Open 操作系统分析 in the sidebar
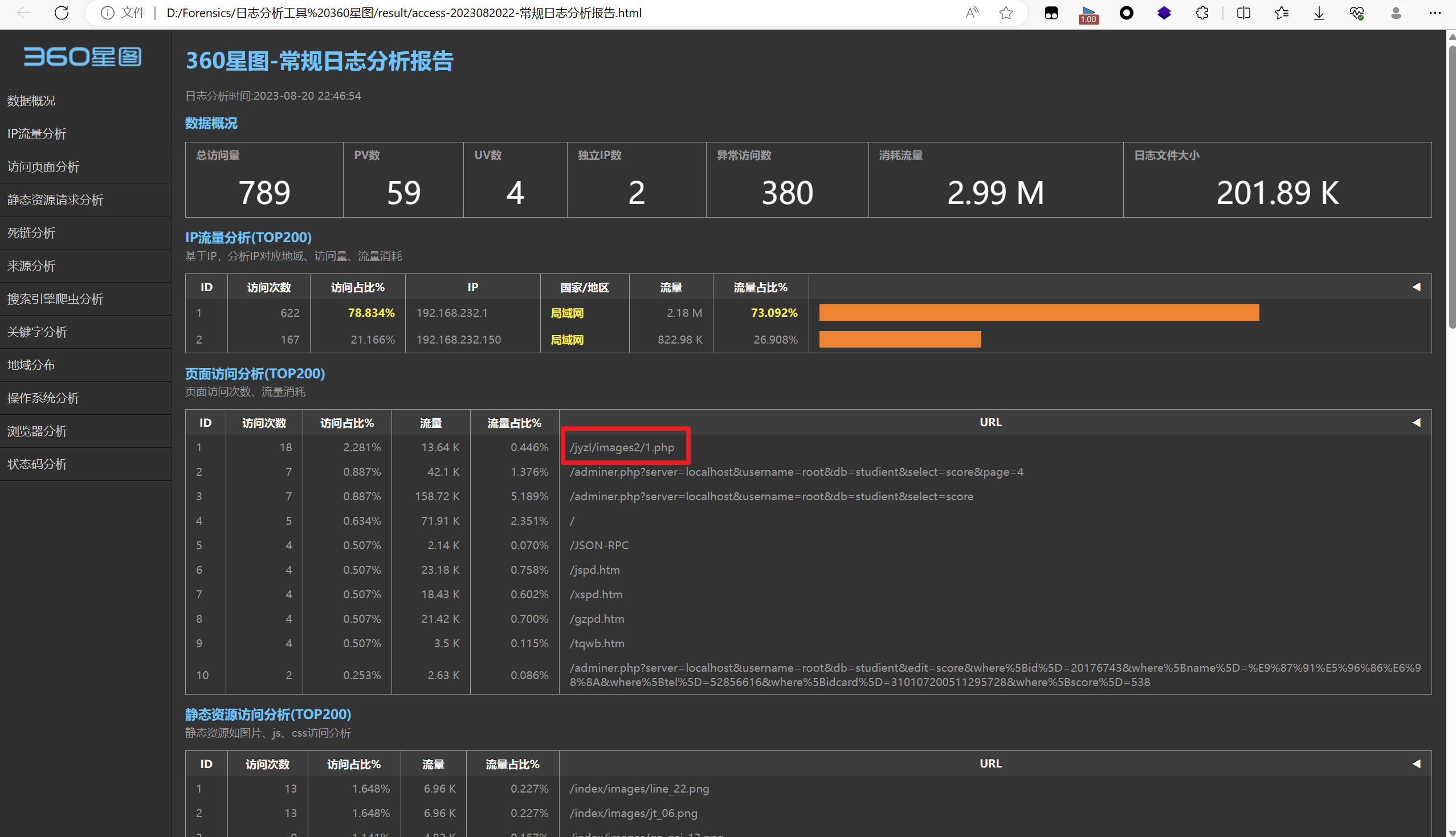 [85, 398]
